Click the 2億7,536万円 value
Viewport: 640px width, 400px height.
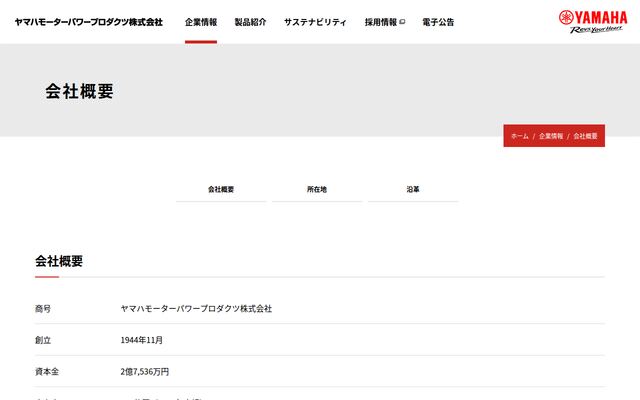tap(144, 371)
